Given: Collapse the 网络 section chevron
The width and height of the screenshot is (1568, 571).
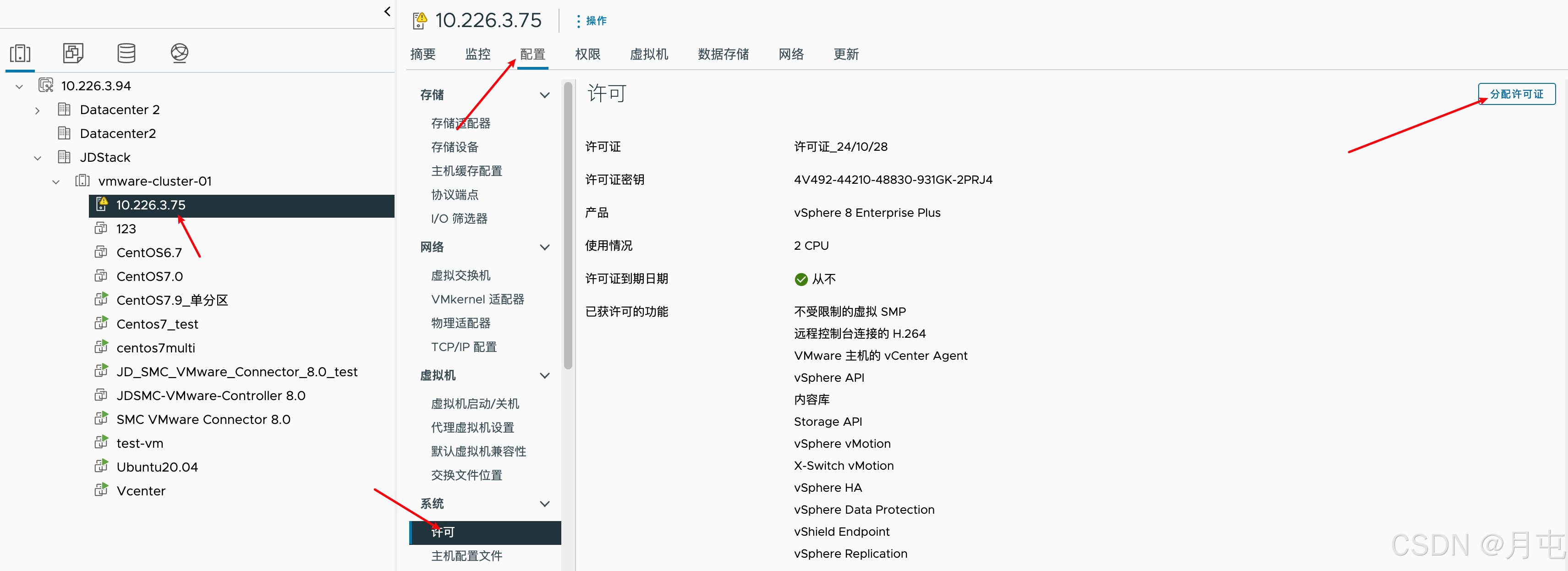Looking at the screenshot, I should tap(544, 247).
